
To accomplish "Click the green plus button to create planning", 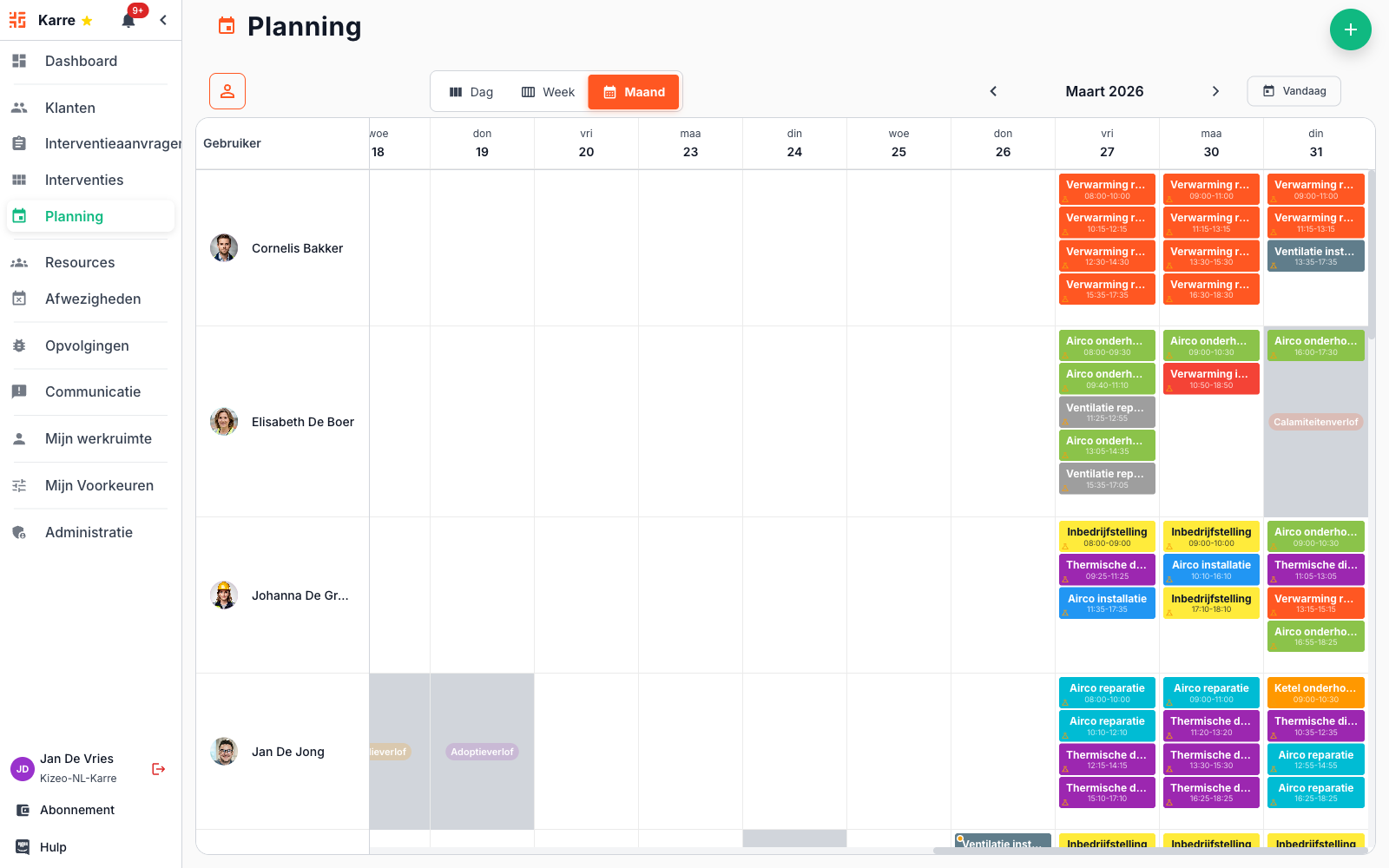I will (x=1351, y=30).
